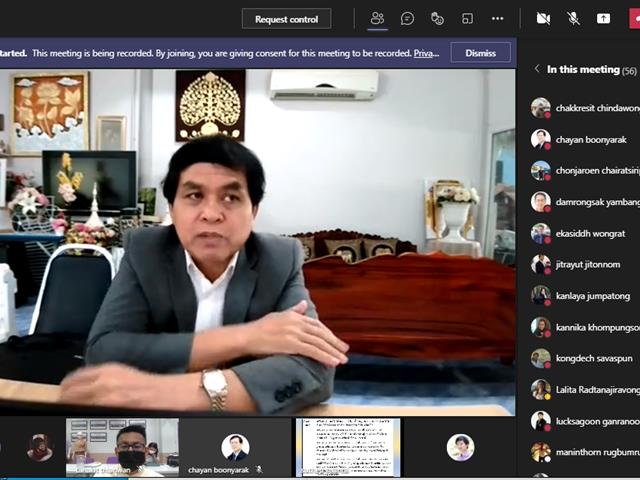Select participant ekasiddh wongrat
This screenshot has width=640, height=480.
tap(584, 233)
